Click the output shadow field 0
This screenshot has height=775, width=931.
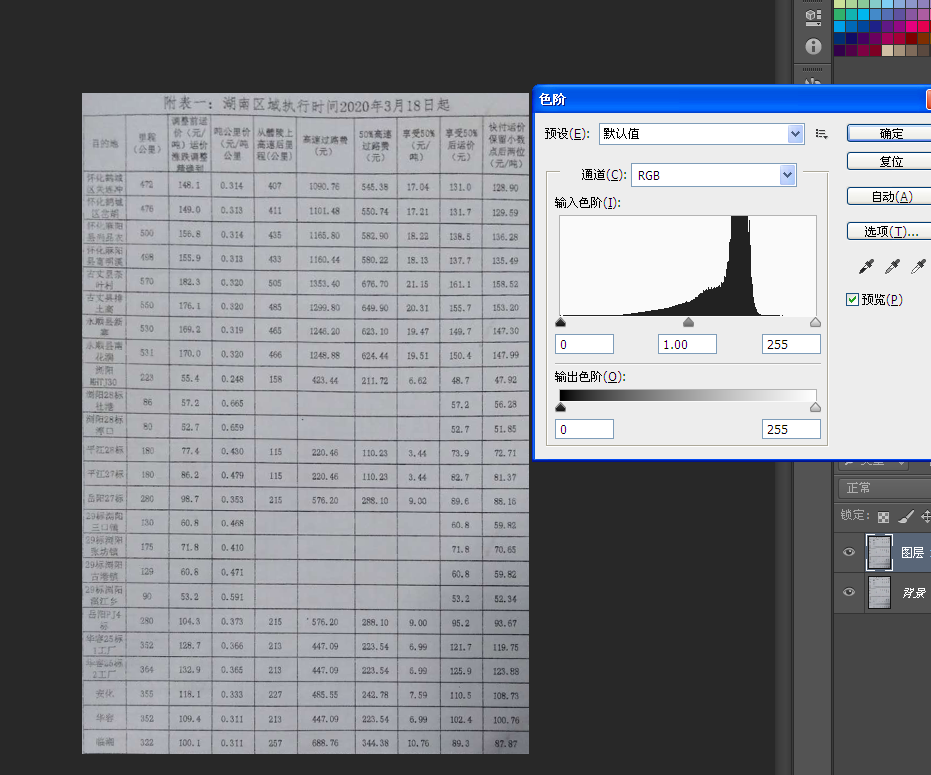[584, 429]
